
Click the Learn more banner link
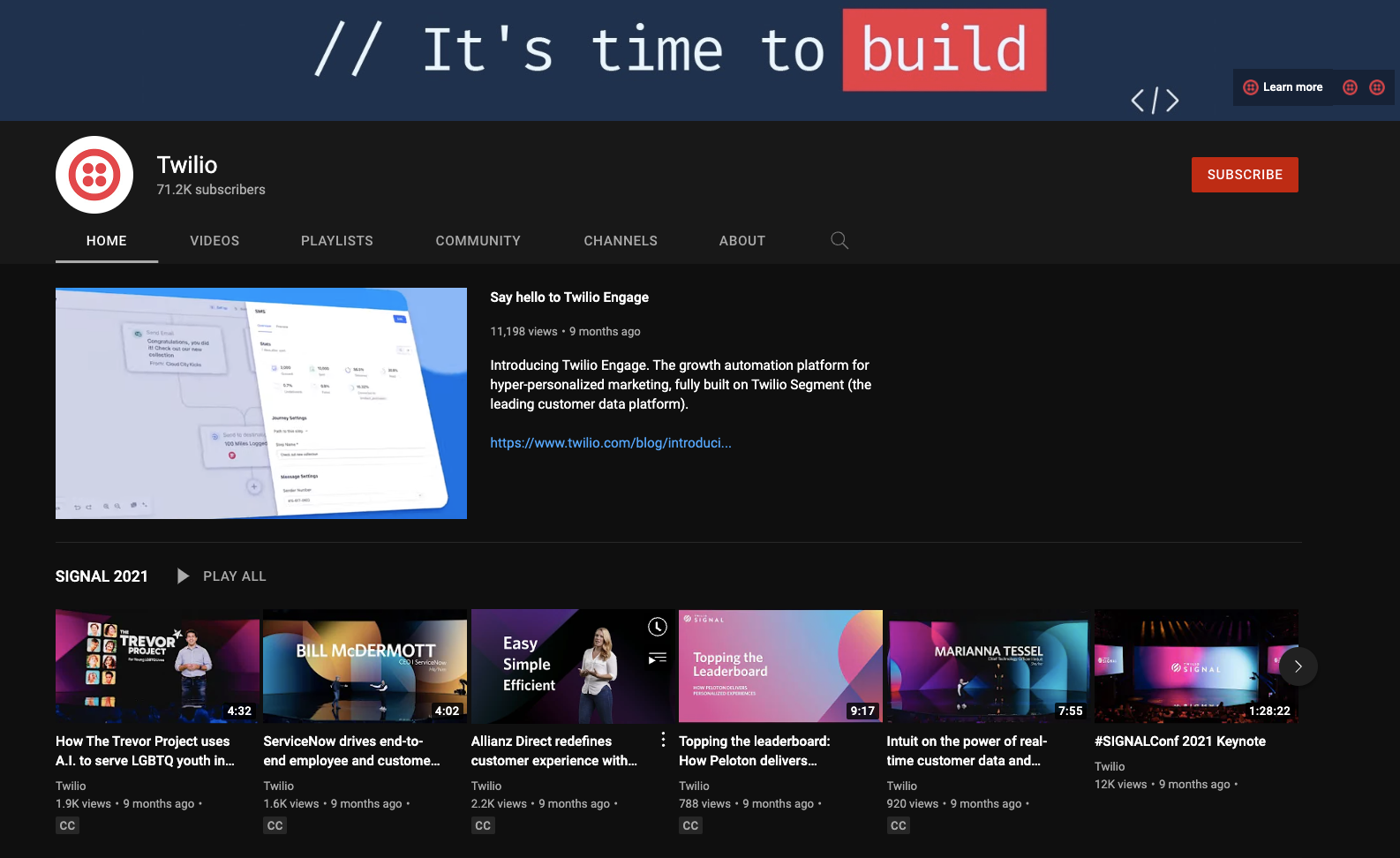1283,87
